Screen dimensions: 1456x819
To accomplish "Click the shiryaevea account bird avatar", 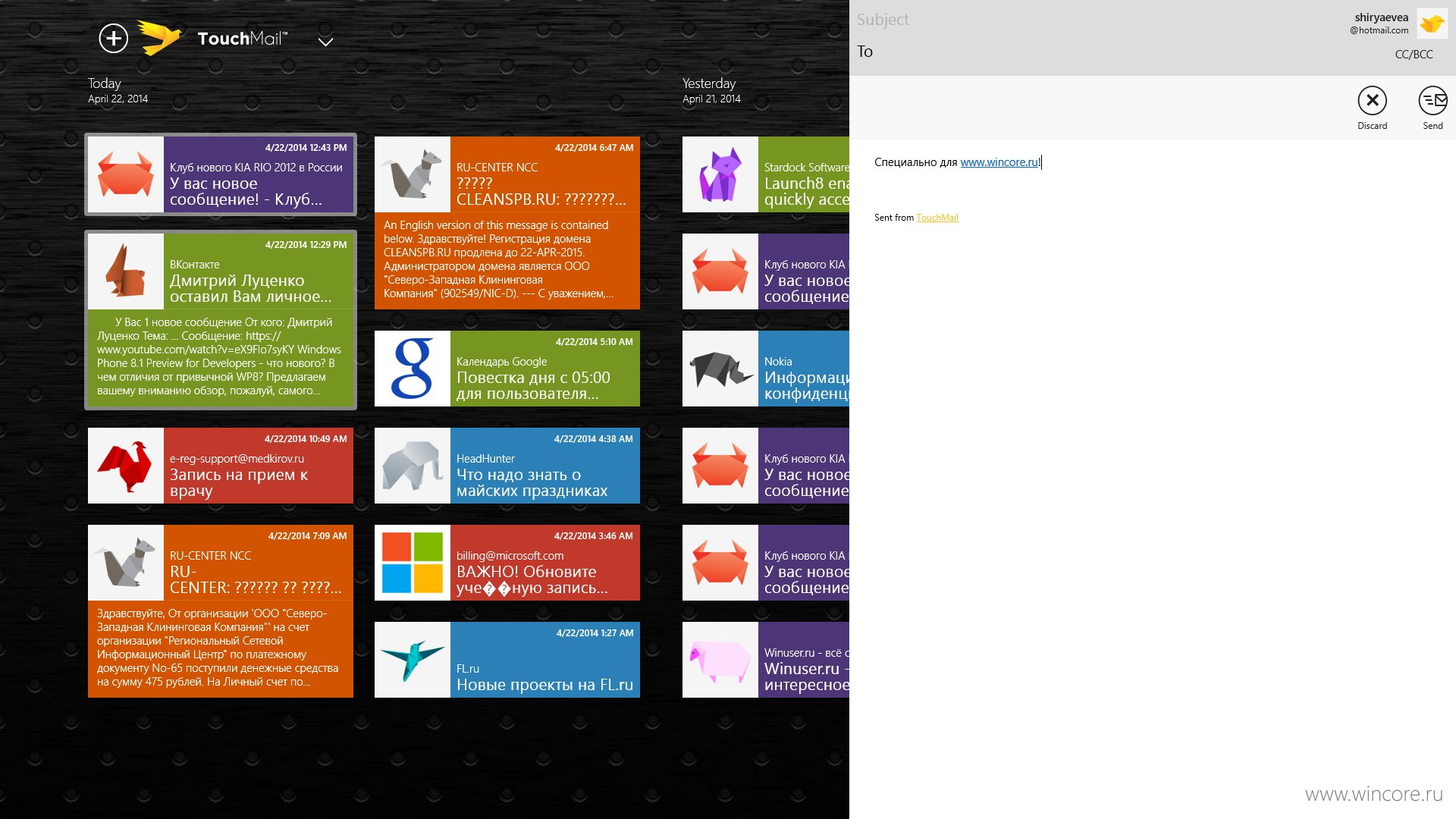I will pos(1432,24).
